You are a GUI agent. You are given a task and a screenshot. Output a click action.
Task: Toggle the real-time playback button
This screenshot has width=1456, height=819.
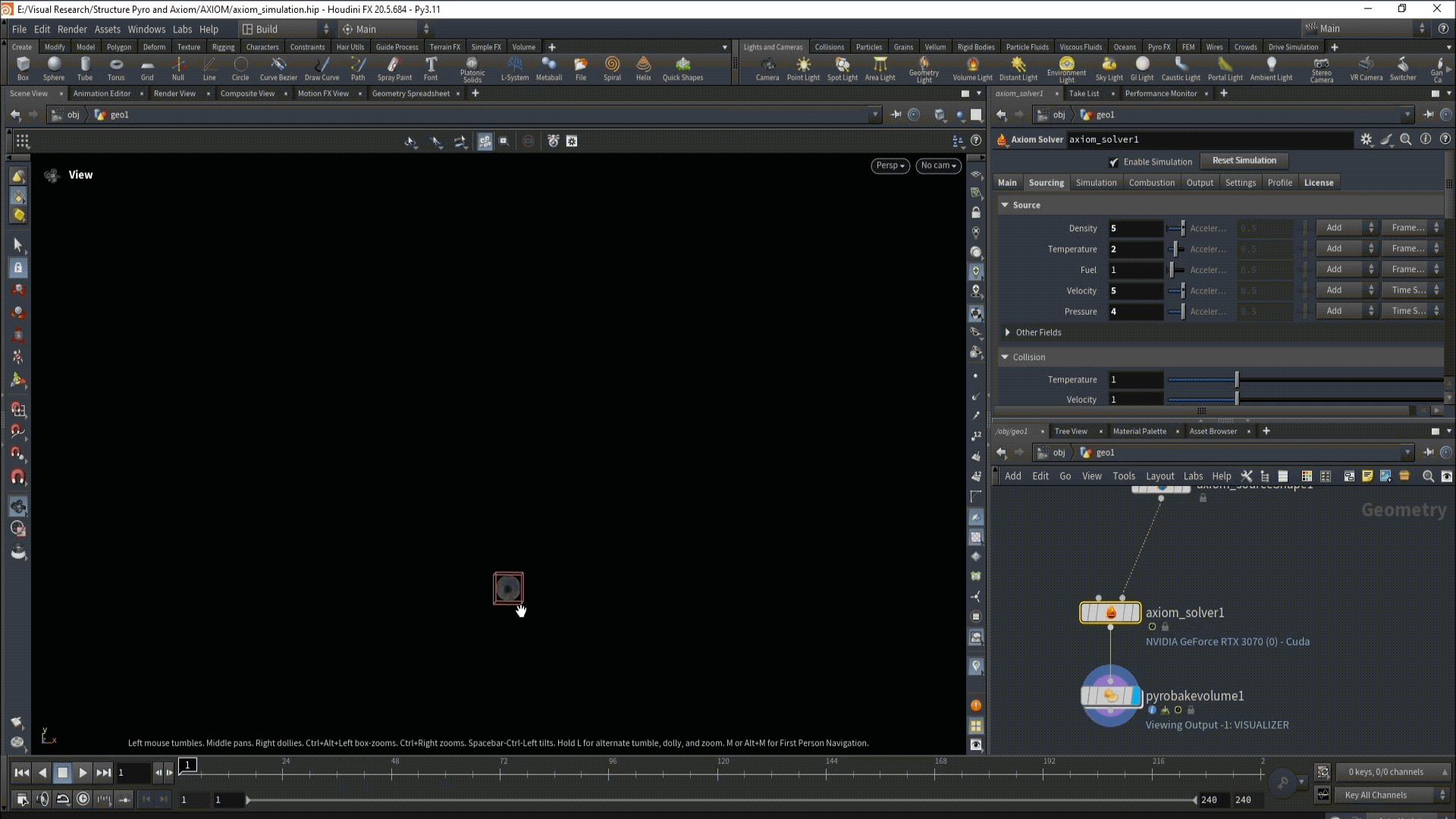click(x=83, y=799)
